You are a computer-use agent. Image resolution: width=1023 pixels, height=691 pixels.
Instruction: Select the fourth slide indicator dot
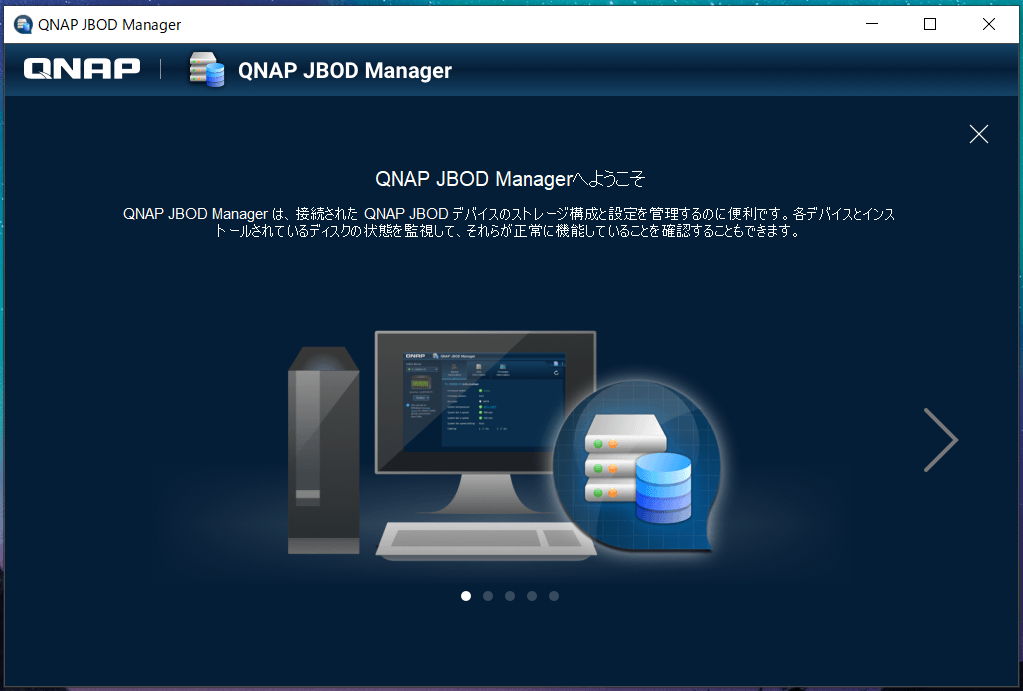click(x=532, y=596)
